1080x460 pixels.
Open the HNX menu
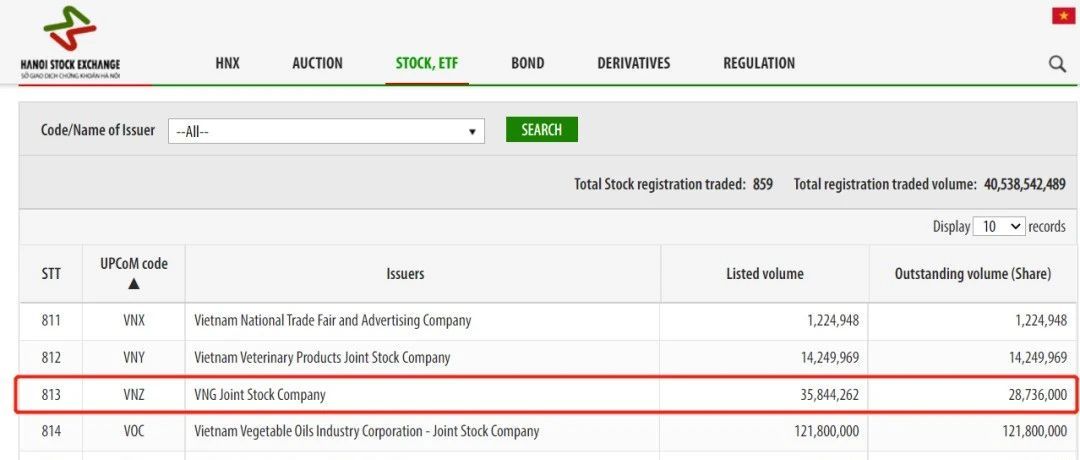(x=227, y=63)
